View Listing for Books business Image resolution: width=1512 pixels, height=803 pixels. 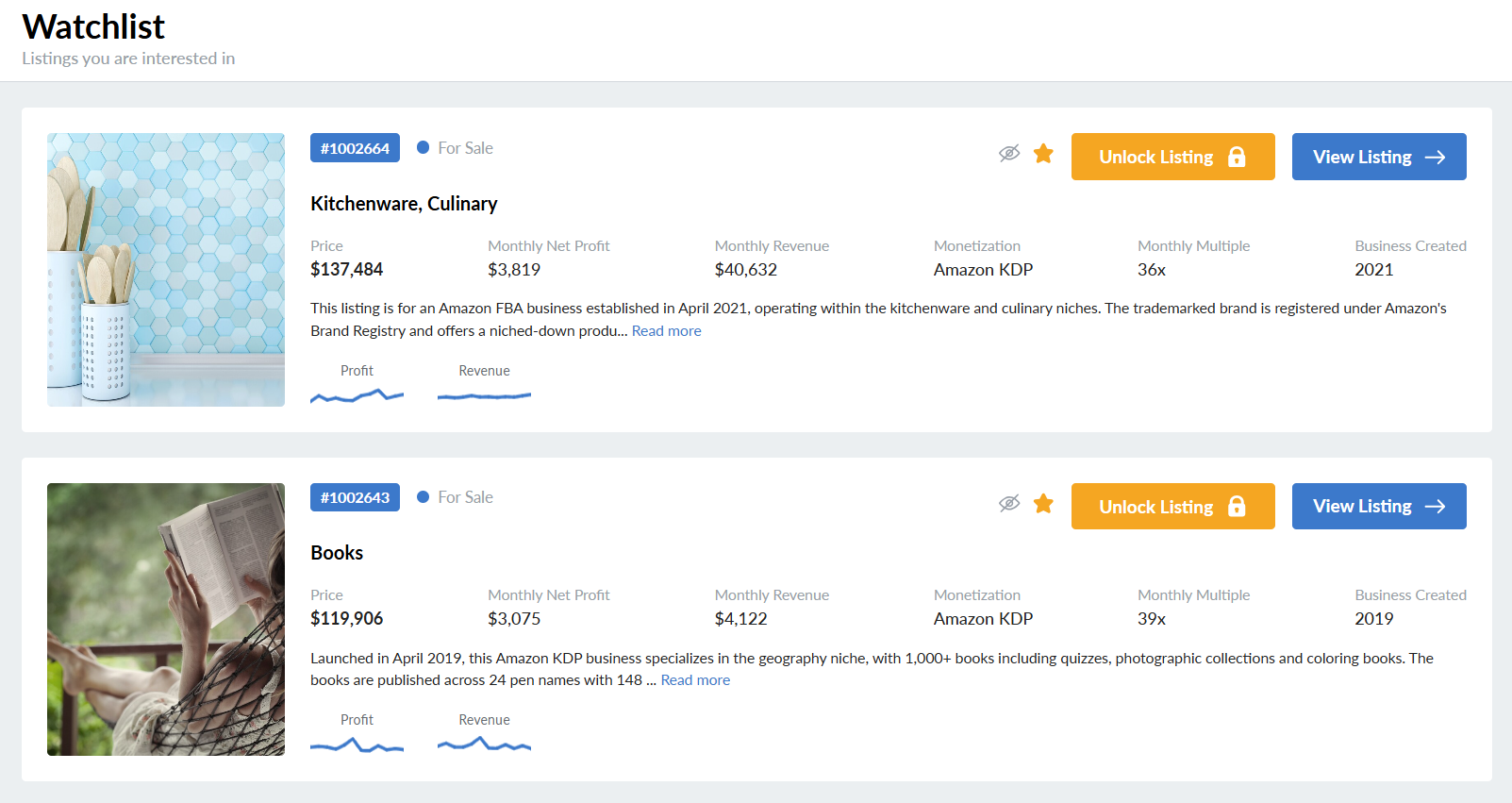[1378, 507]
